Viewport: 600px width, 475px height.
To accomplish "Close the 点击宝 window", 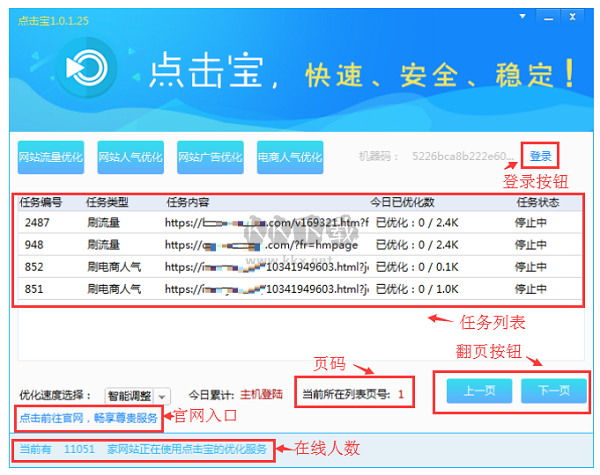I will click(572, 17).
